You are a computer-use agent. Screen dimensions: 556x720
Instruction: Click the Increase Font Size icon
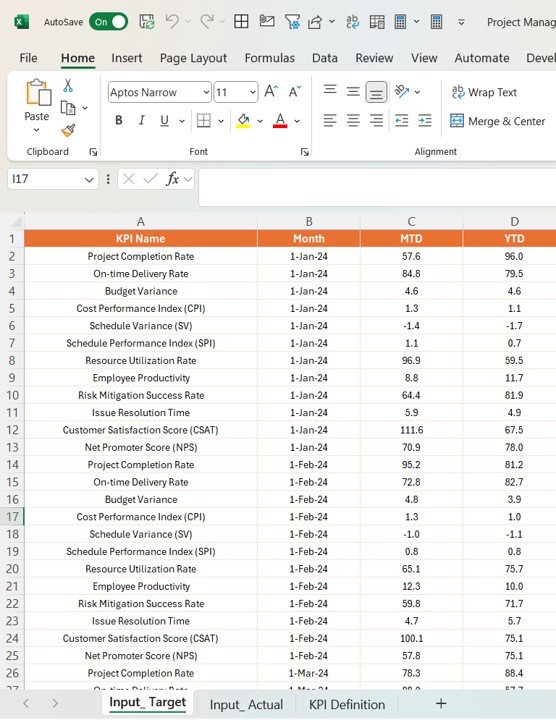pos(271,91)
